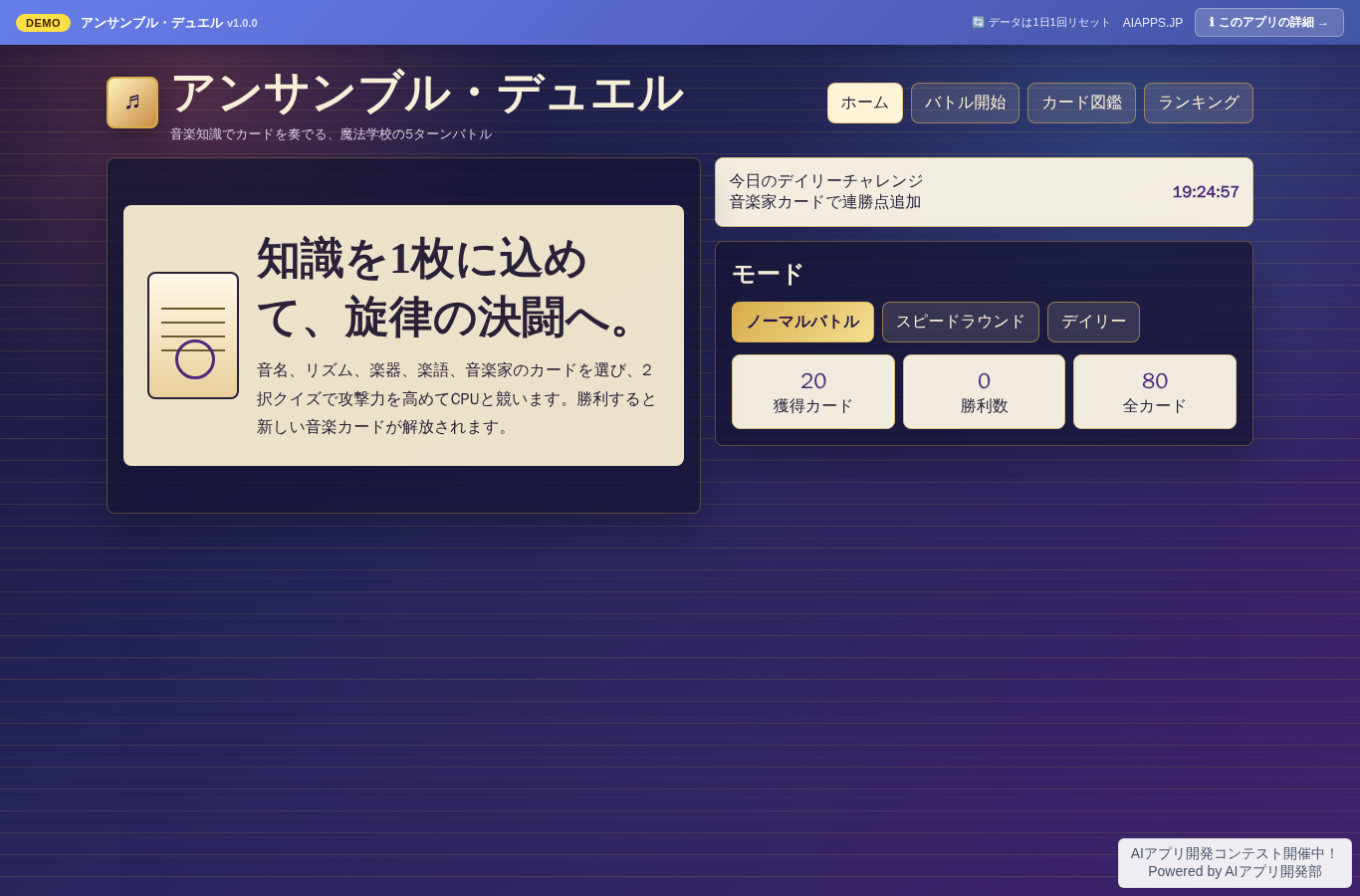Go to the バトル開始 tab
The width and height of the screenshot is (1360, 896).
(x=965, y=103)
